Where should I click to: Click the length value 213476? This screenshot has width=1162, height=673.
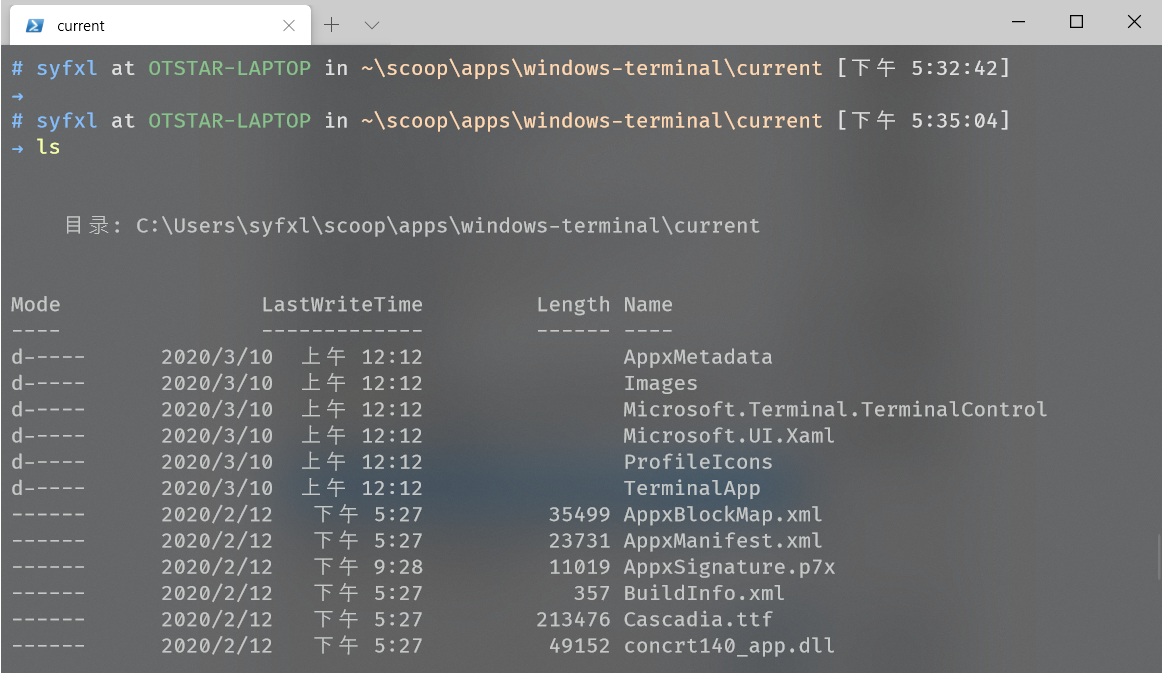tap(573, 620)
